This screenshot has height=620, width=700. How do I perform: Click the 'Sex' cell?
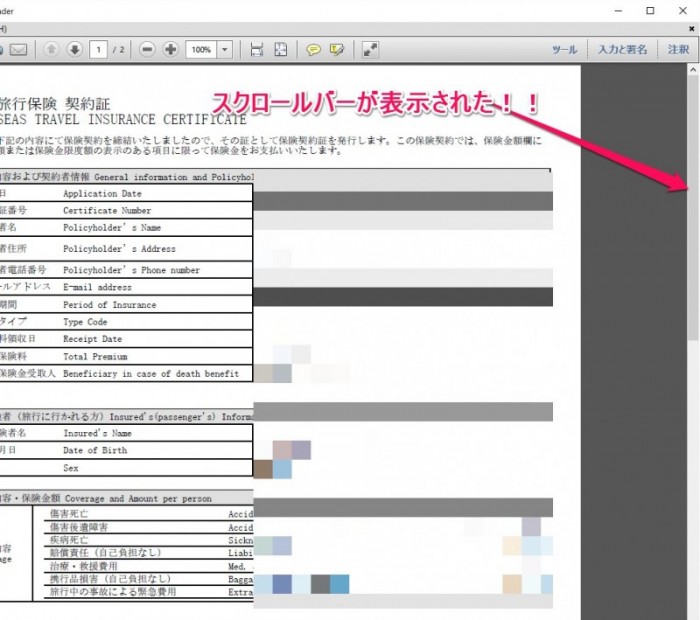(71, 468)
